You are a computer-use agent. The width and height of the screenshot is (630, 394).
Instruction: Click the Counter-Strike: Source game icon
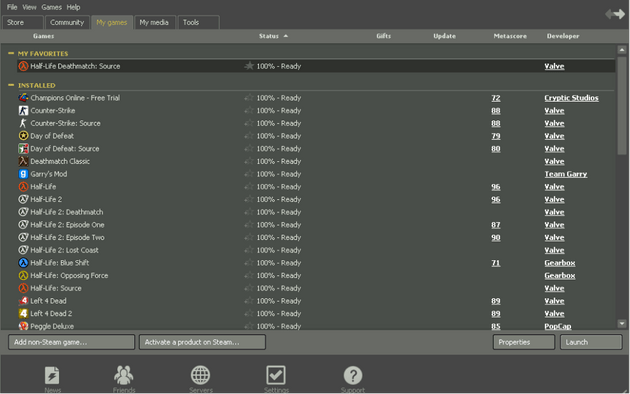(23, 123)
